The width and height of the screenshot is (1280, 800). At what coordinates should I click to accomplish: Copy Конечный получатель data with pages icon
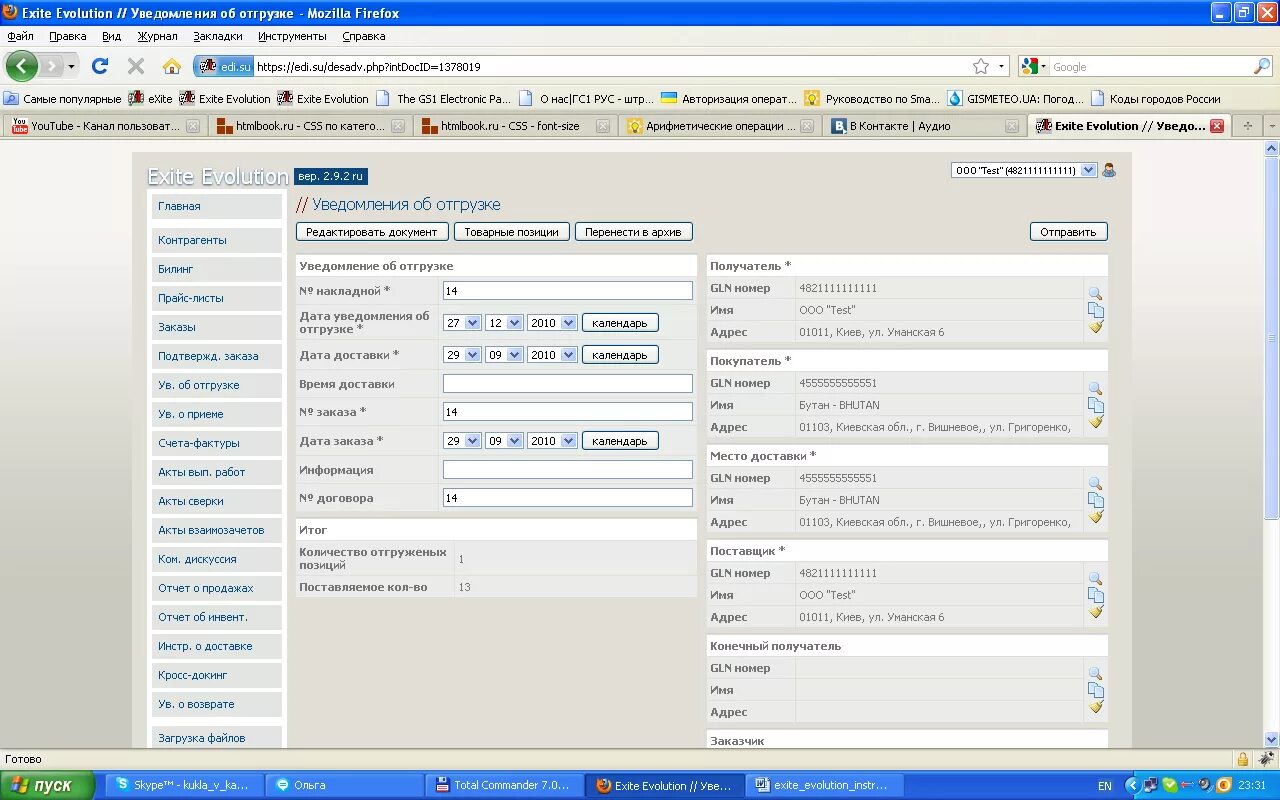[1095, 690]
